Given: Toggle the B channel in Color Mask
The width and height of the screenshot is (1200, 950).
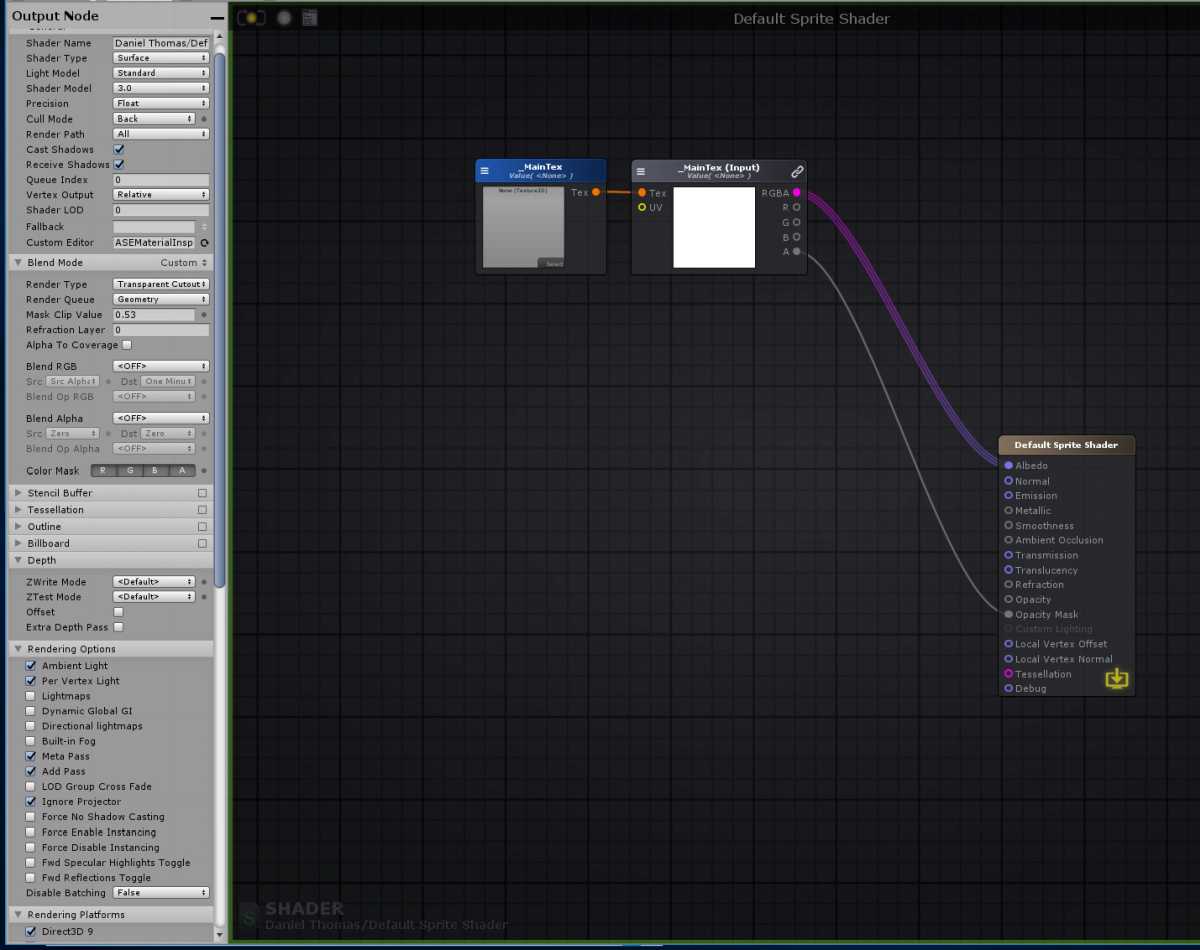Looking at the screenshot, I should (x=155, y=471).
